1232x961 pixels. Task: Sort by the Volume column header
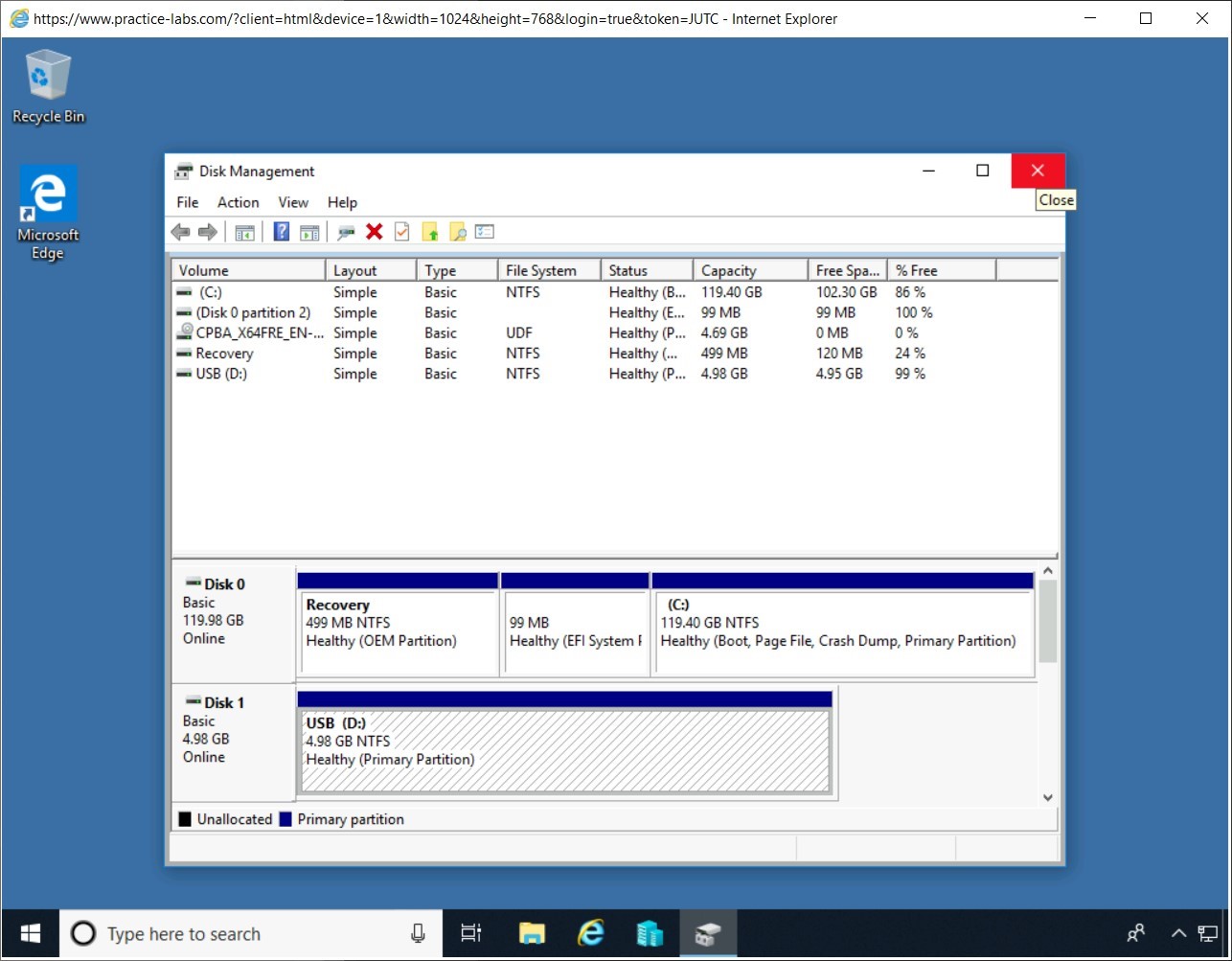click(248, 270)
